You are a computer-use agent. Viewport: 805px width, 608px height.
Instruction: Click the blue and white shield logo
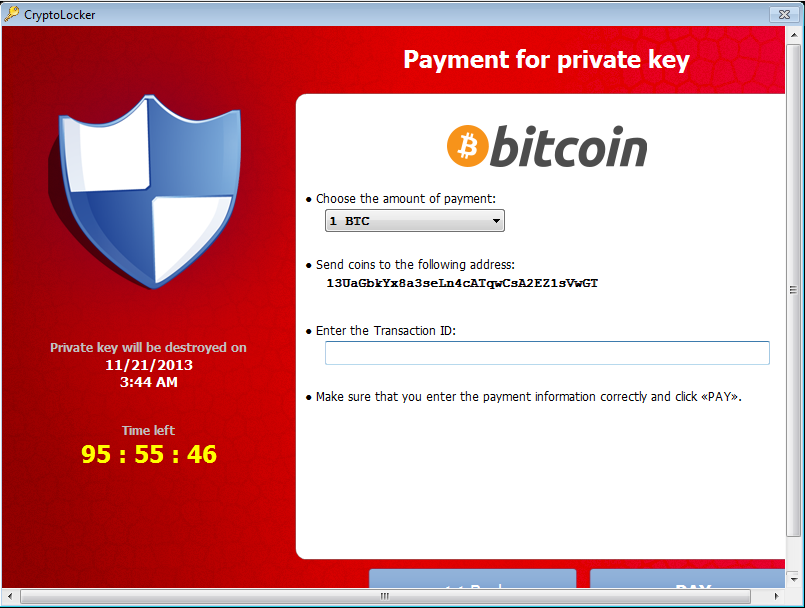(x=145, y=192)
